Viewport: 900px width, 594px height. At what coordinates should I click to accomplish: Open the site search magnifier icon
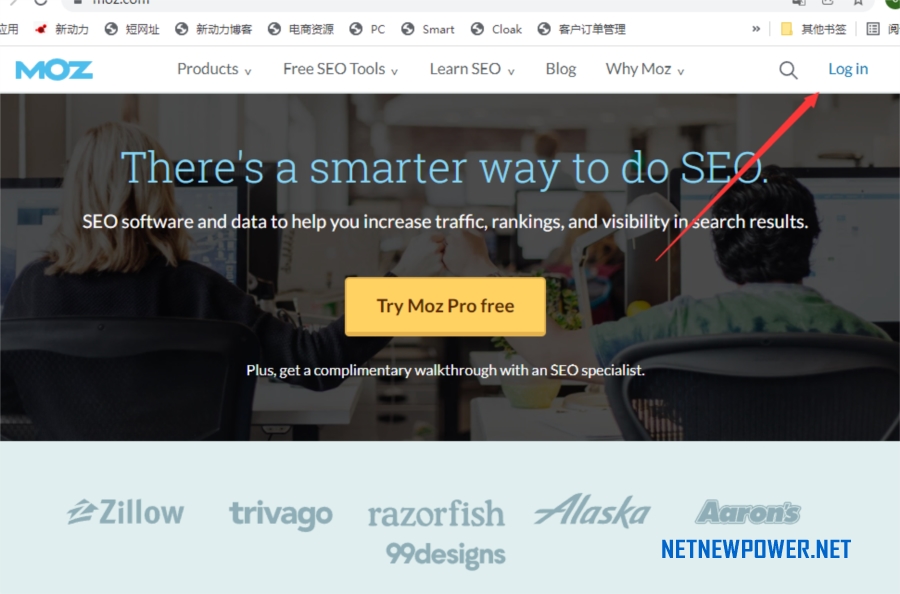click(788, 70)
